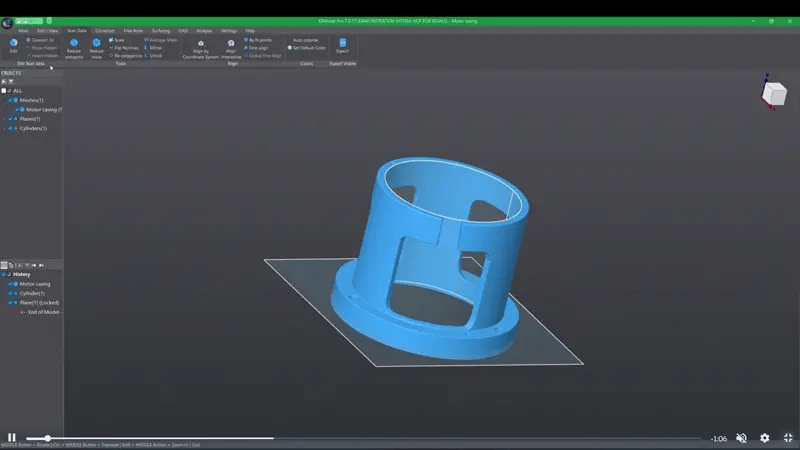Toggle the Planes(1) checkbox
The width and height of the screenshot is (800, 450).
point(10,119)
